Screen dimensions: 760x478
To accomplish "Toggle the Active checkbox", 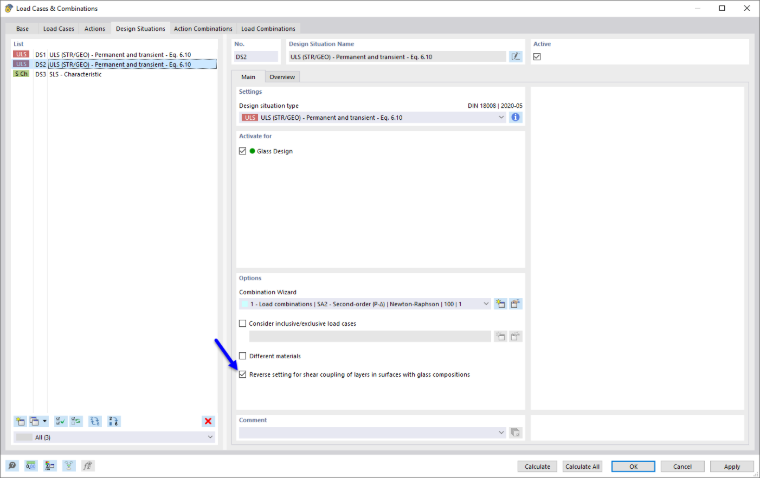I will [x=537, y=57].
